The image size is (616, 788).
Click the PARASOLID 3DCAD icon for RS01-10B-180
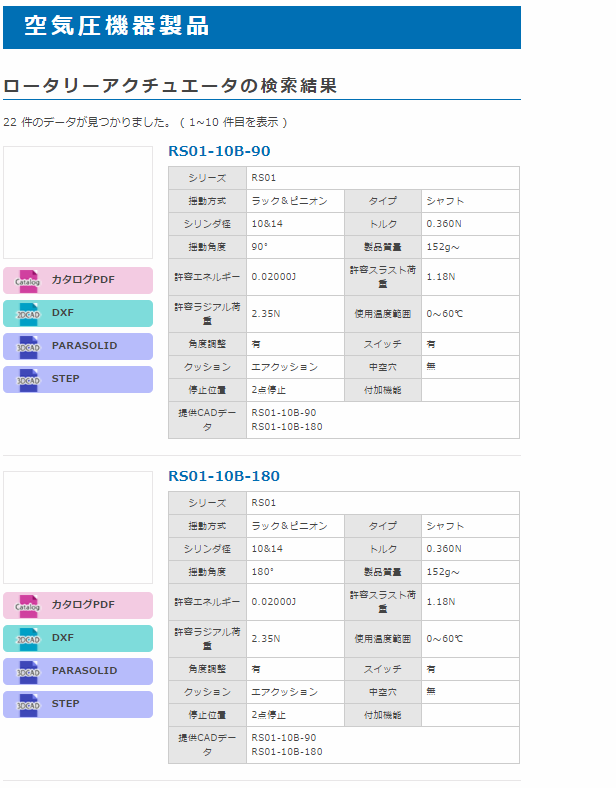(28, 671)
